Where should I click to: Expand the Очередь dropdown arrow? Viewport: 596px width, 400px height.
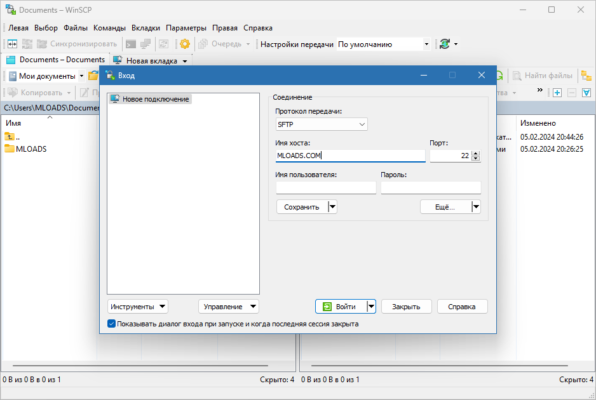(x=248, y=44)
